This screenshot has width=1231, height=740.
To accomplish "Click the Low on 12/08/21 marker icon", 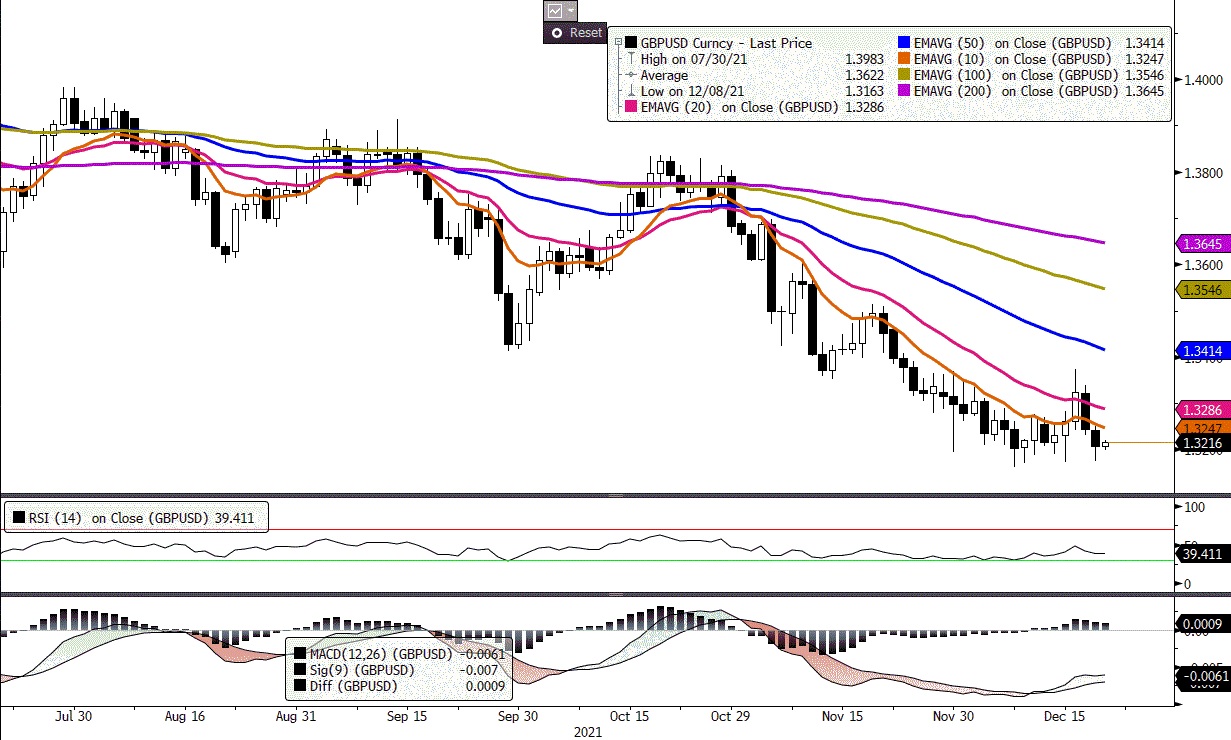I will click(x=630, y=91).
